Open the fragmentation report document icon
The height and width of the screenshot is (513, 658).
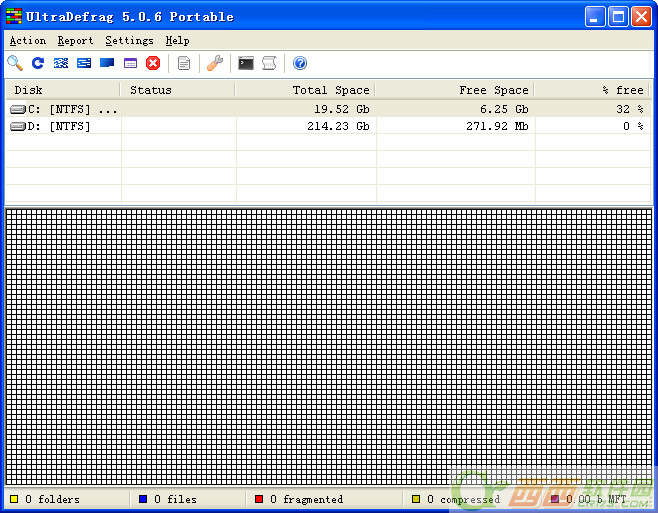click(x=184, y=63)
